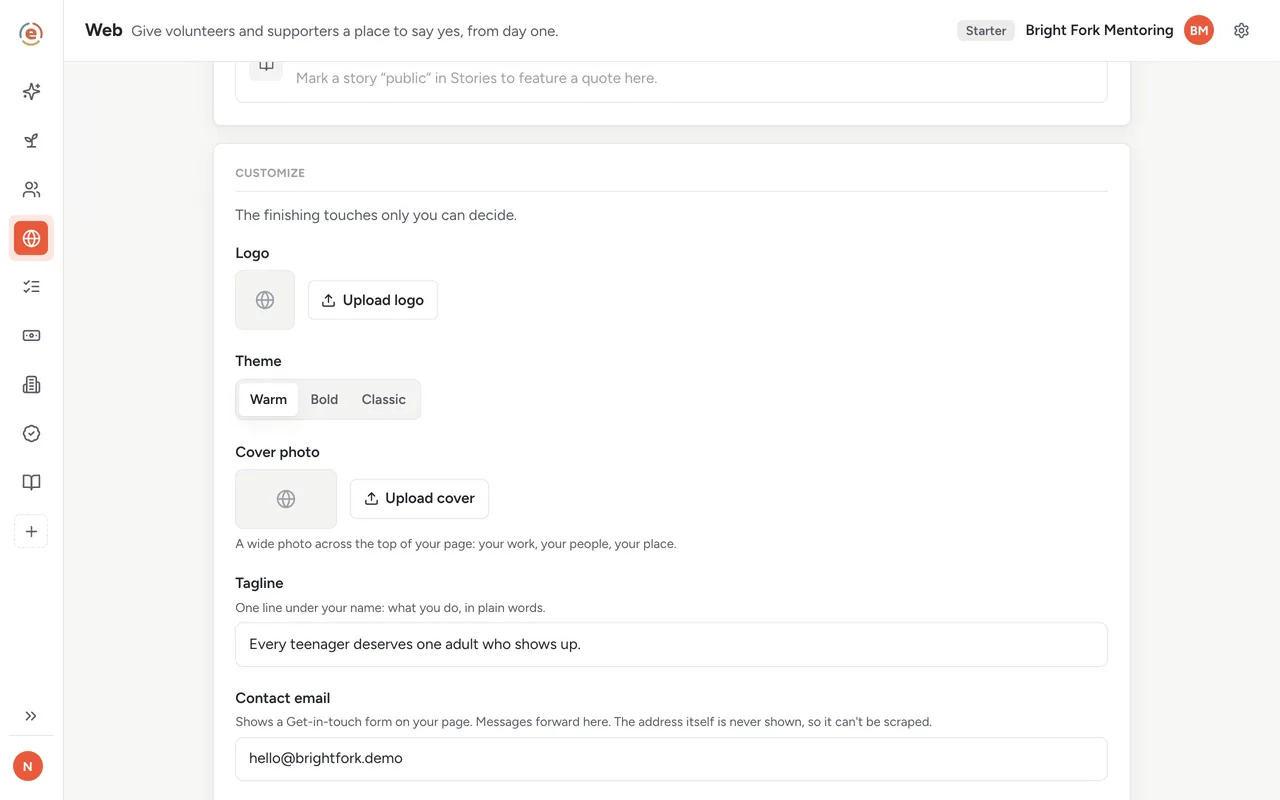Open the settings gear icon

coord(1241,31)
